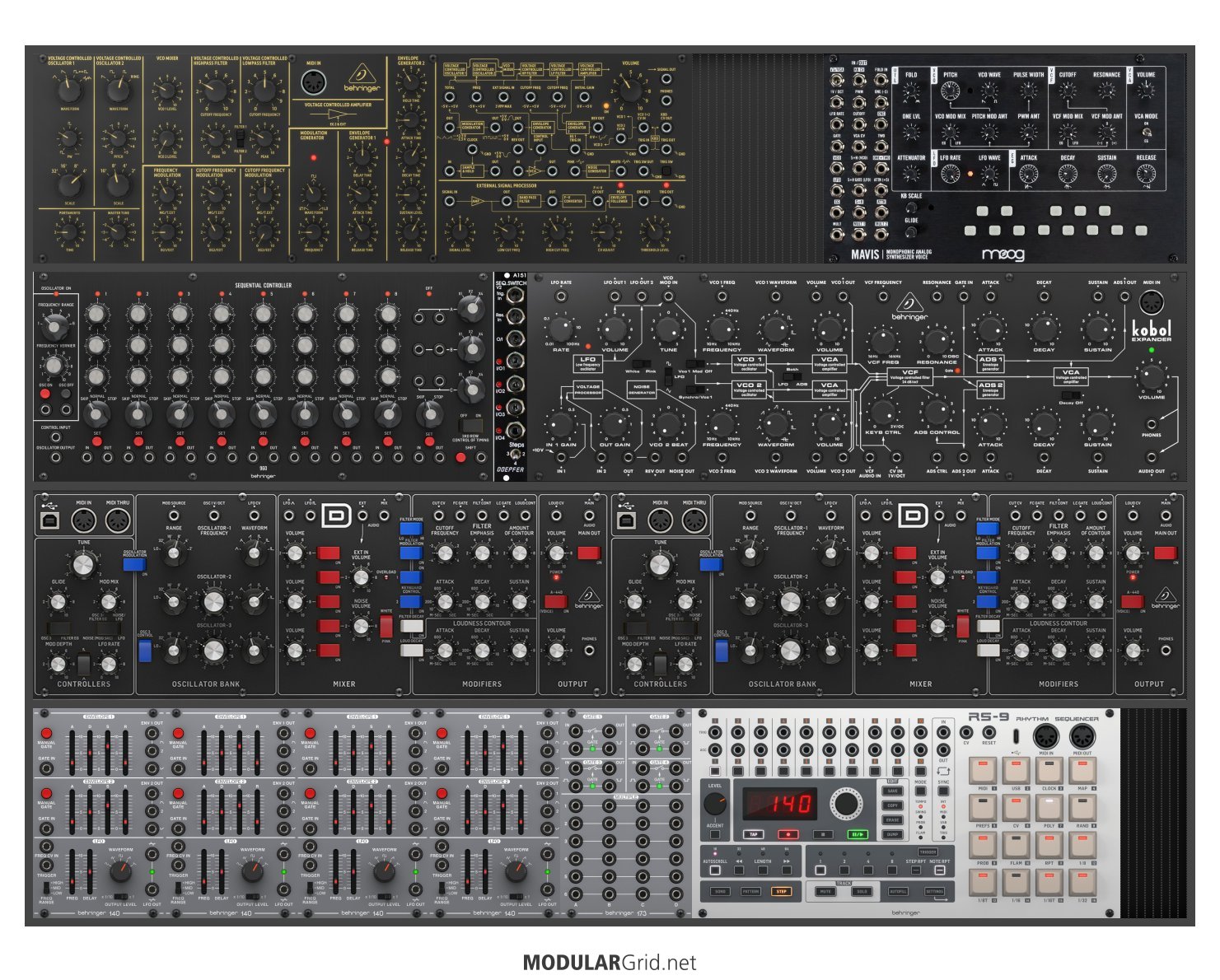Click the RS-9 RESET jack
Screen dimensions: 1220x980
[989, 732]
